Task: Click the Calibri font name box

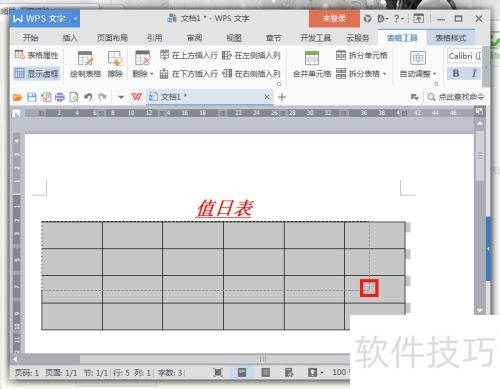Action: (464, 56)
